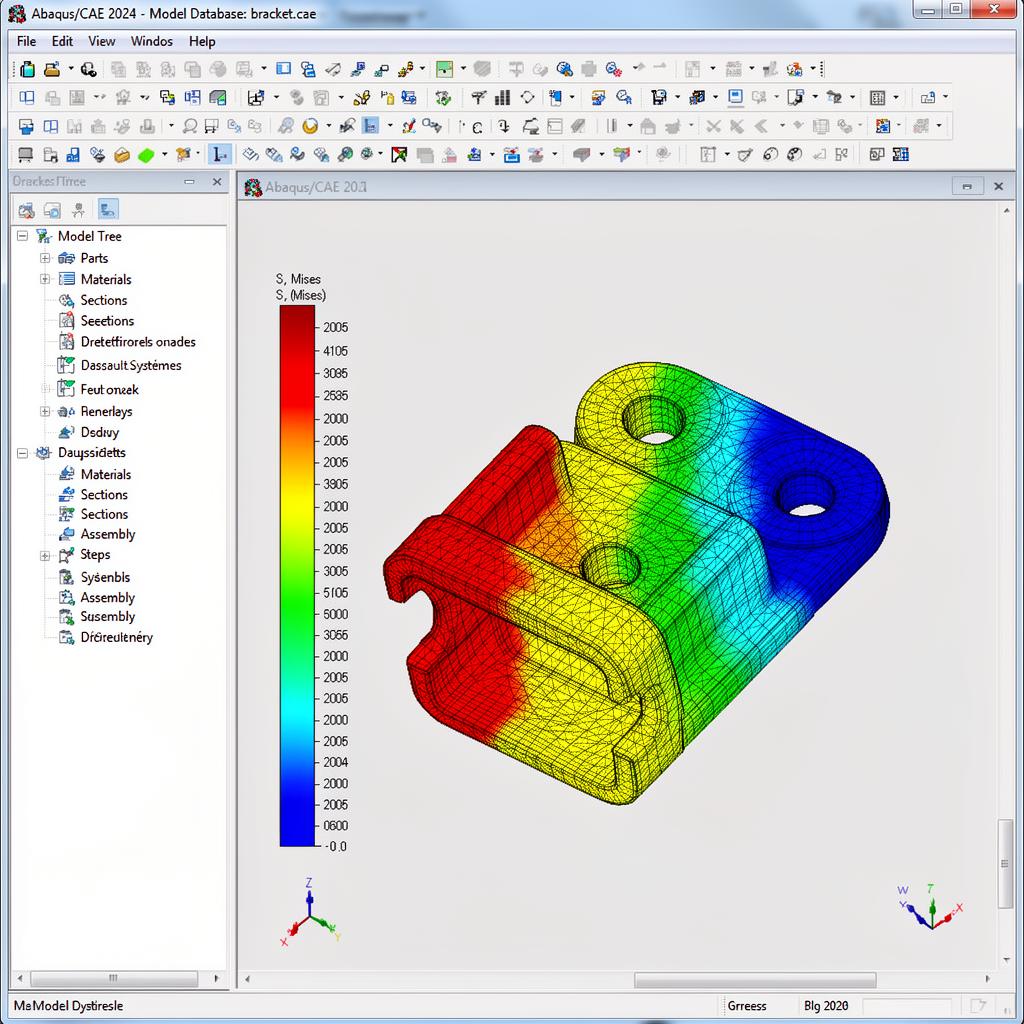This screenshot has width=1024, height=1024.
Task: Click the gray monitor icon in bottom toolbar row
Action: [25, 155]
